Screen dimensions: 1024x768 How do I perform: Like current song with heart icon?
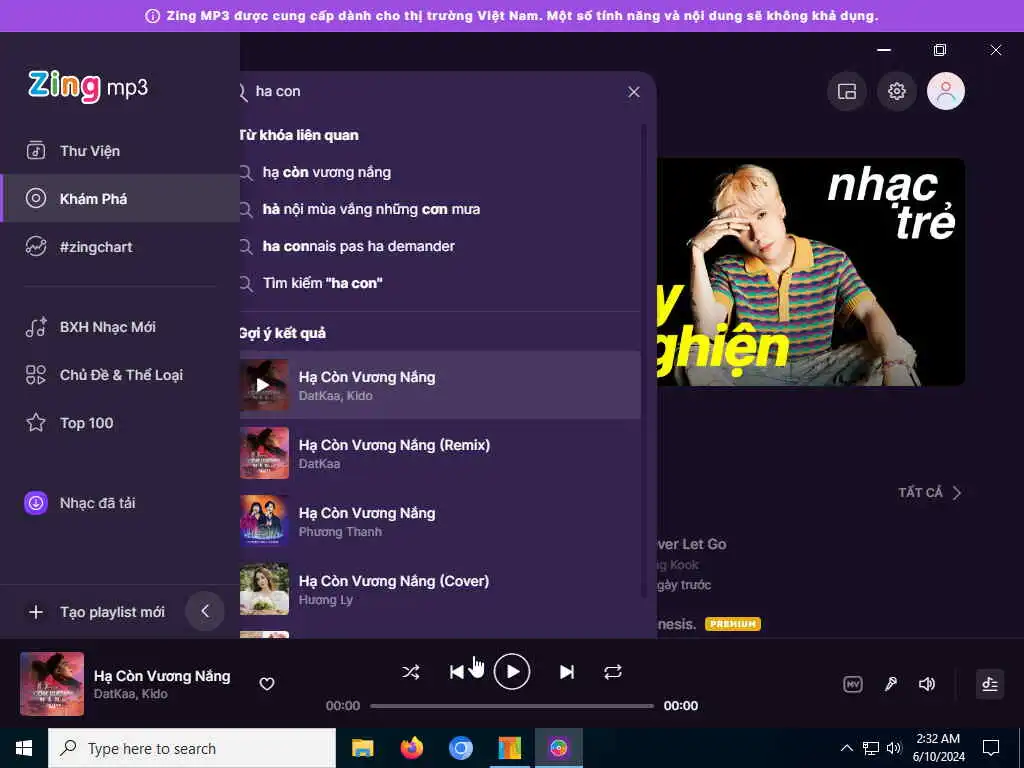pyautogui.click(x=266, y=684)
